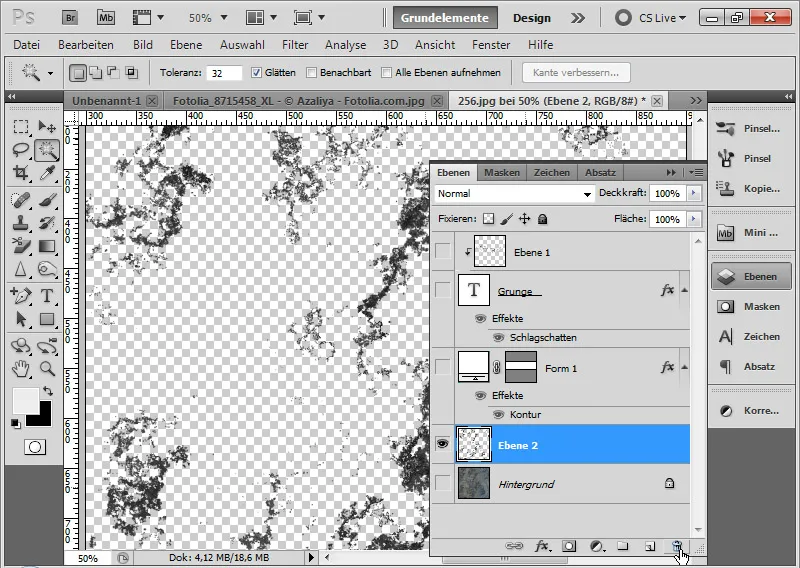This screenshot has height=568, width=800.
Task: Open the Deckkraft opacity slider arrow
Action: coord(693,193)
